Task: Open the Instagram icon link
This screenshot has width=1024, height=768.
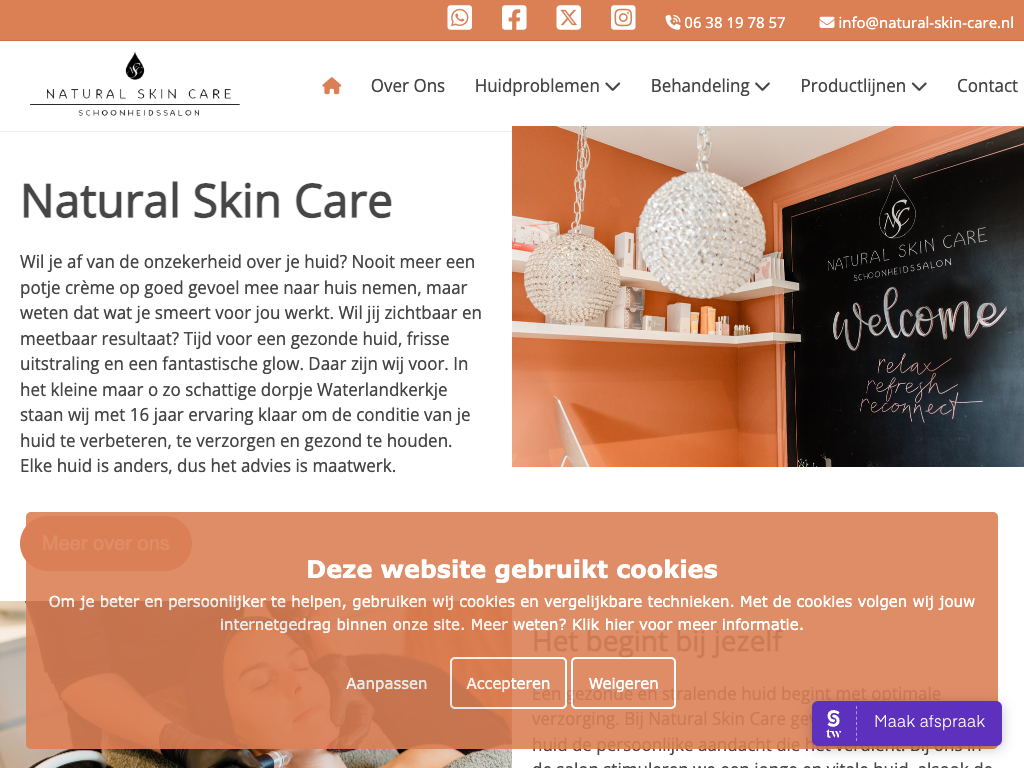Action: [623, 18]
